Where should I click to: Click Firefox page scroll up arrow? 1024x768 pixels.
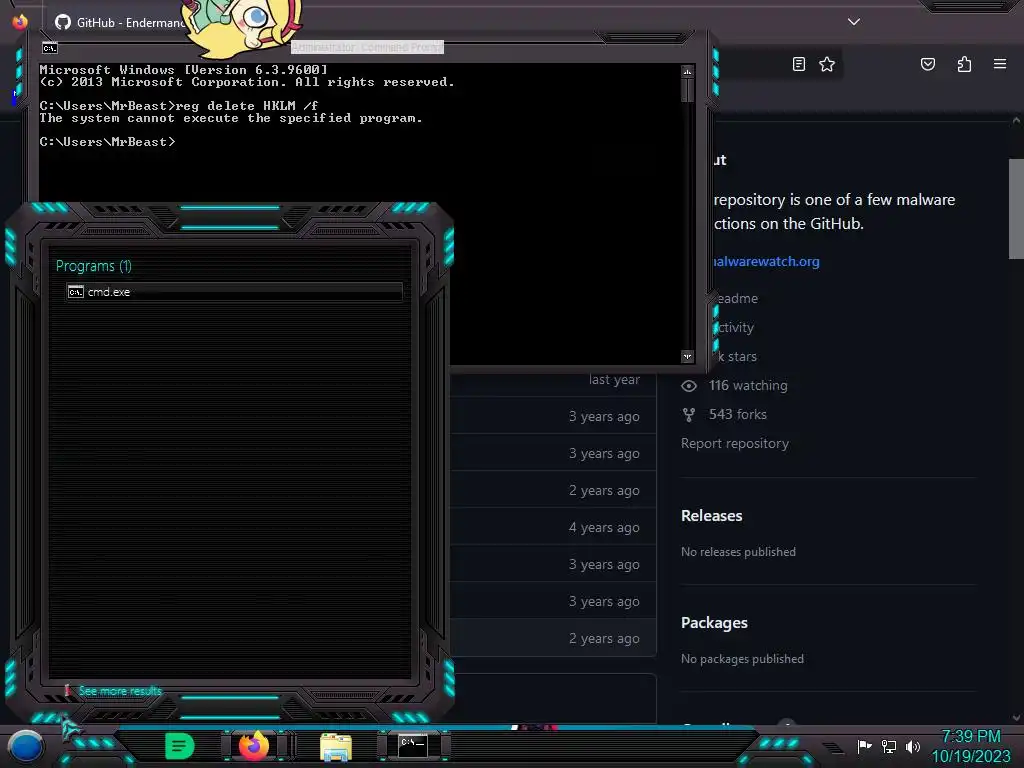pos(1016,120)
